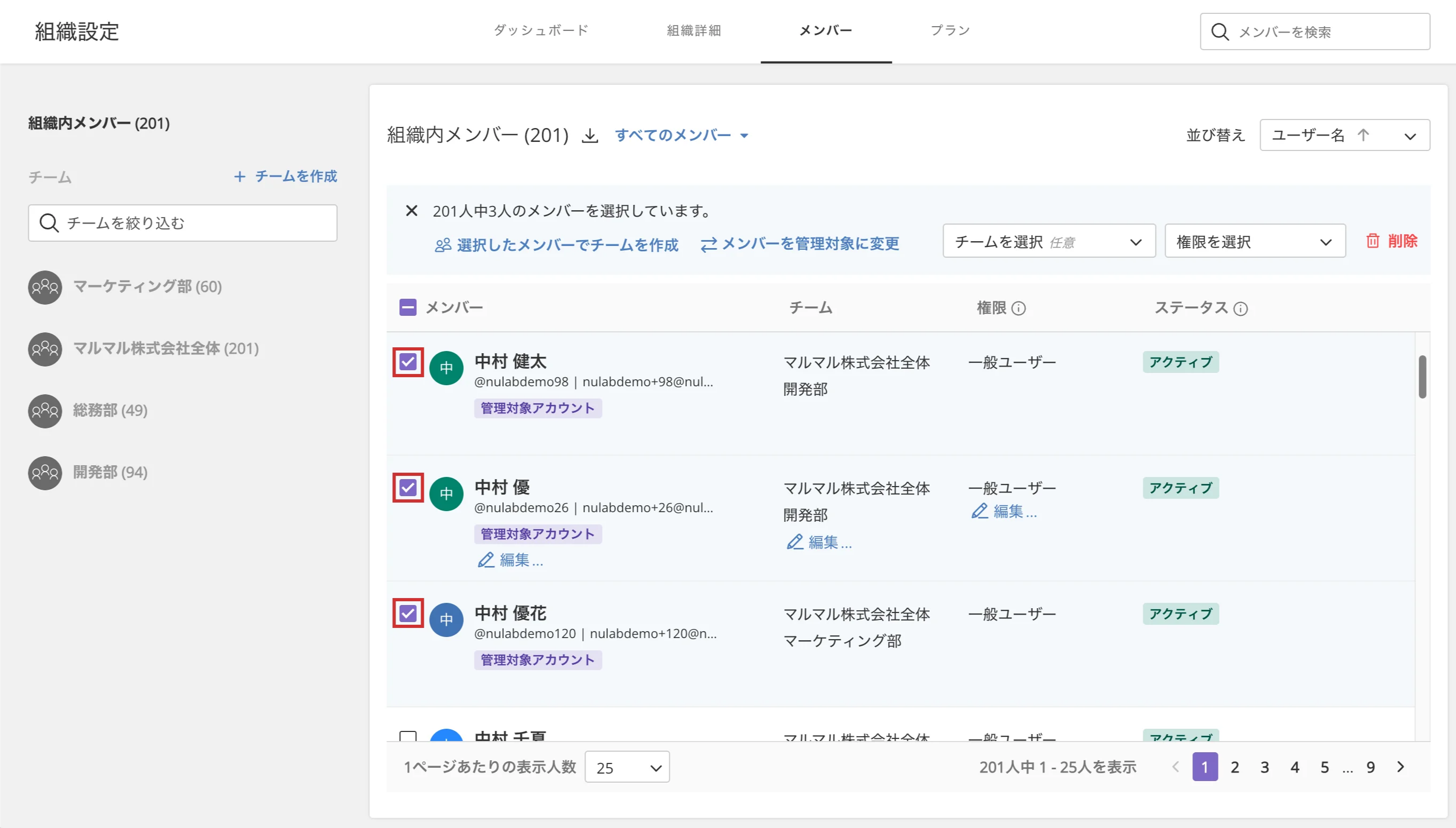1456x828 pixels.
Task: Click pencil 編集 under 中村 優 name
Action: point(510,560)
